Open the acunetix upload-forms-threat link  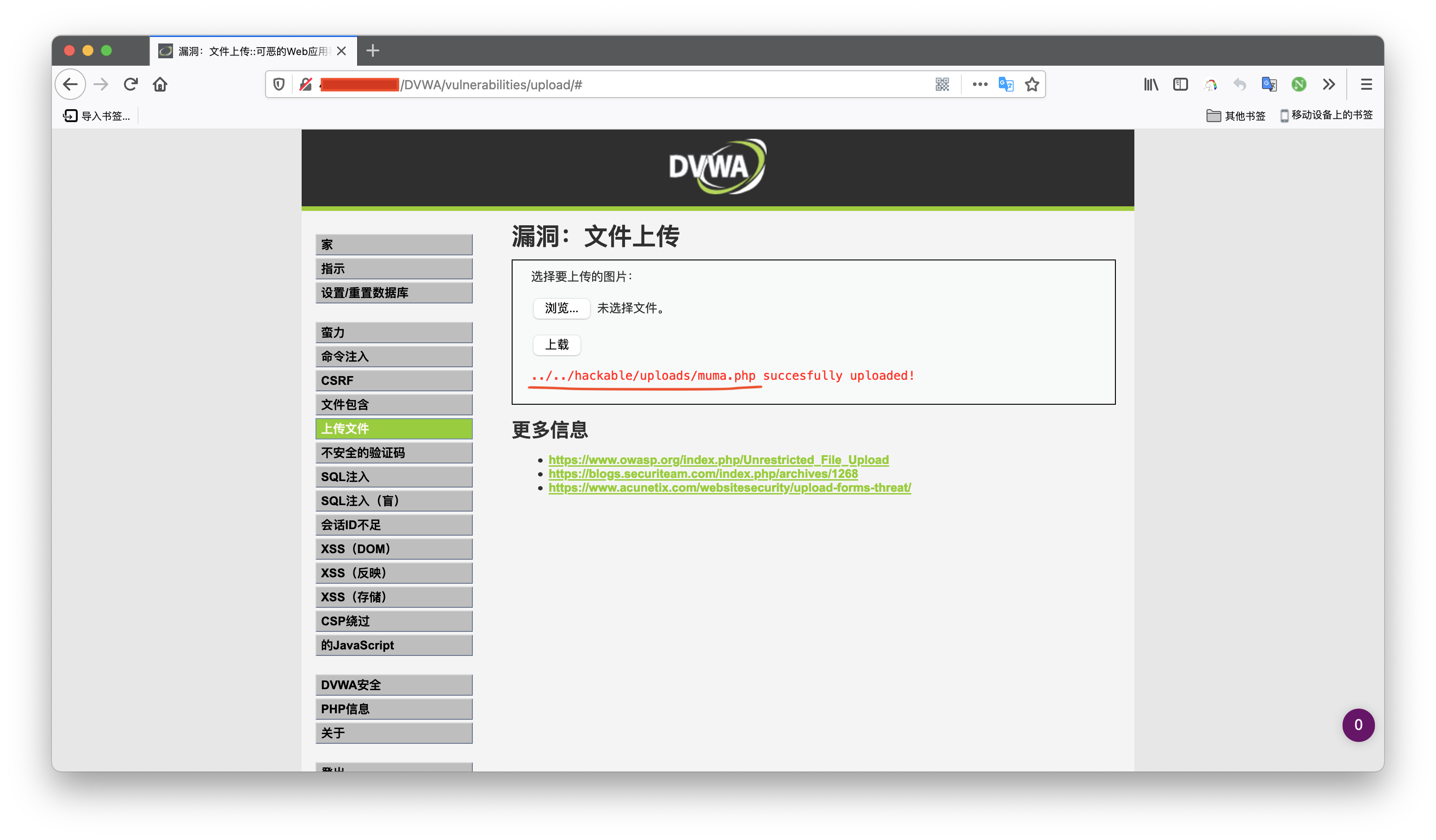click(730, 488)
